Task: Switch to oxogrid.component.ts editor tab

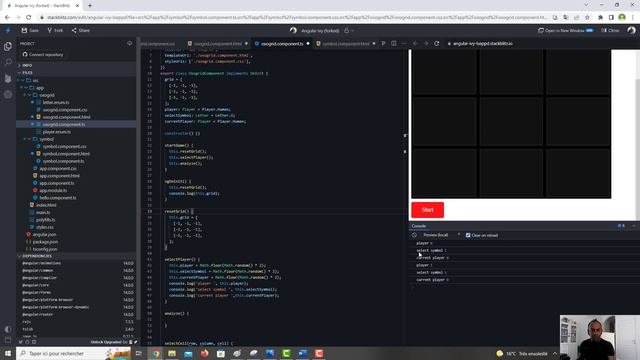Action: coord(282,44)
